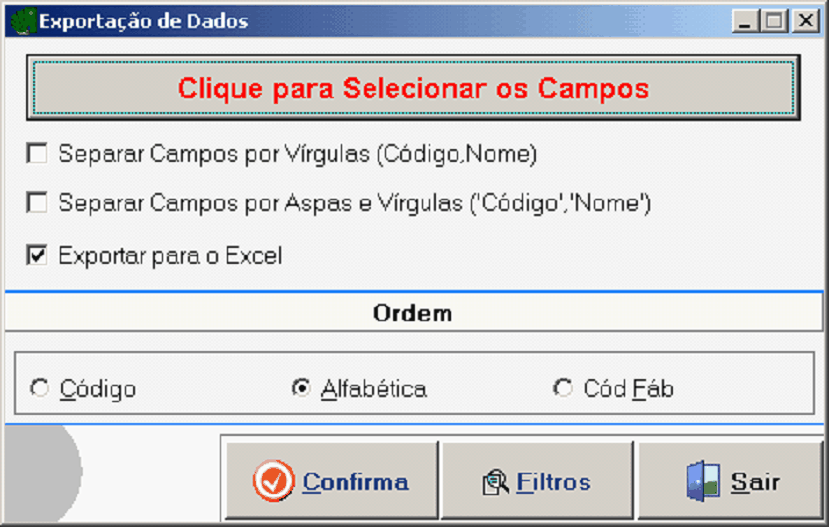Select the Cód Fáb radio button
Image resolution: width=830 pixels, height=528 pixels.
(564, 388)
